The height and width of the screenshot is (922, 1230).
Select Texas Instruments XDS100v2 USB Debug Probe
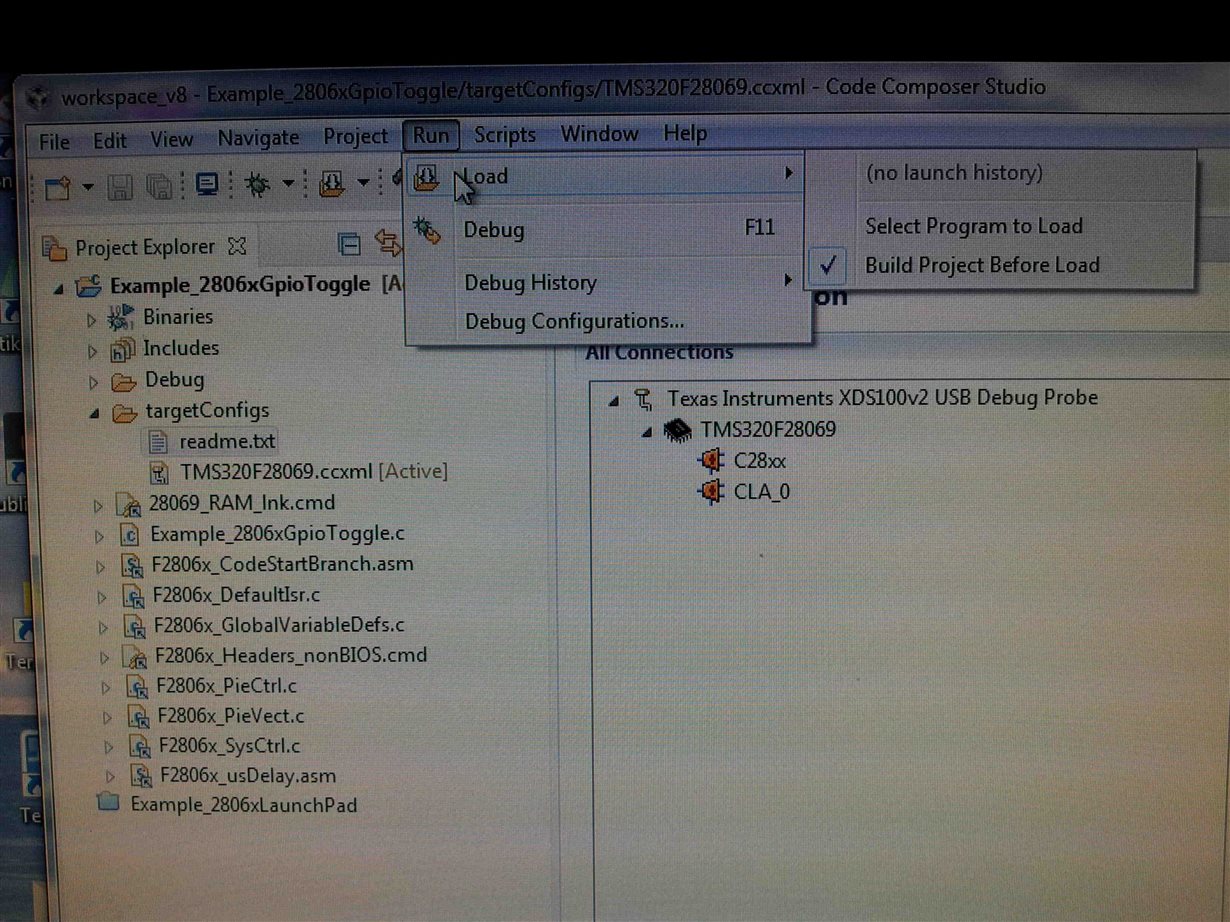pos(883,398)
